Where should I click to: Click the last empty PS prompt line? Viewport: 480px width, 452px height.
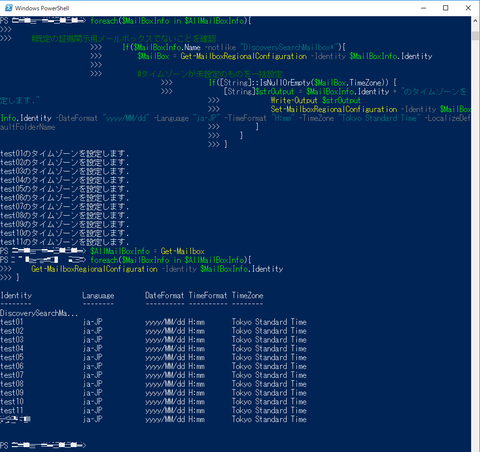43,445
